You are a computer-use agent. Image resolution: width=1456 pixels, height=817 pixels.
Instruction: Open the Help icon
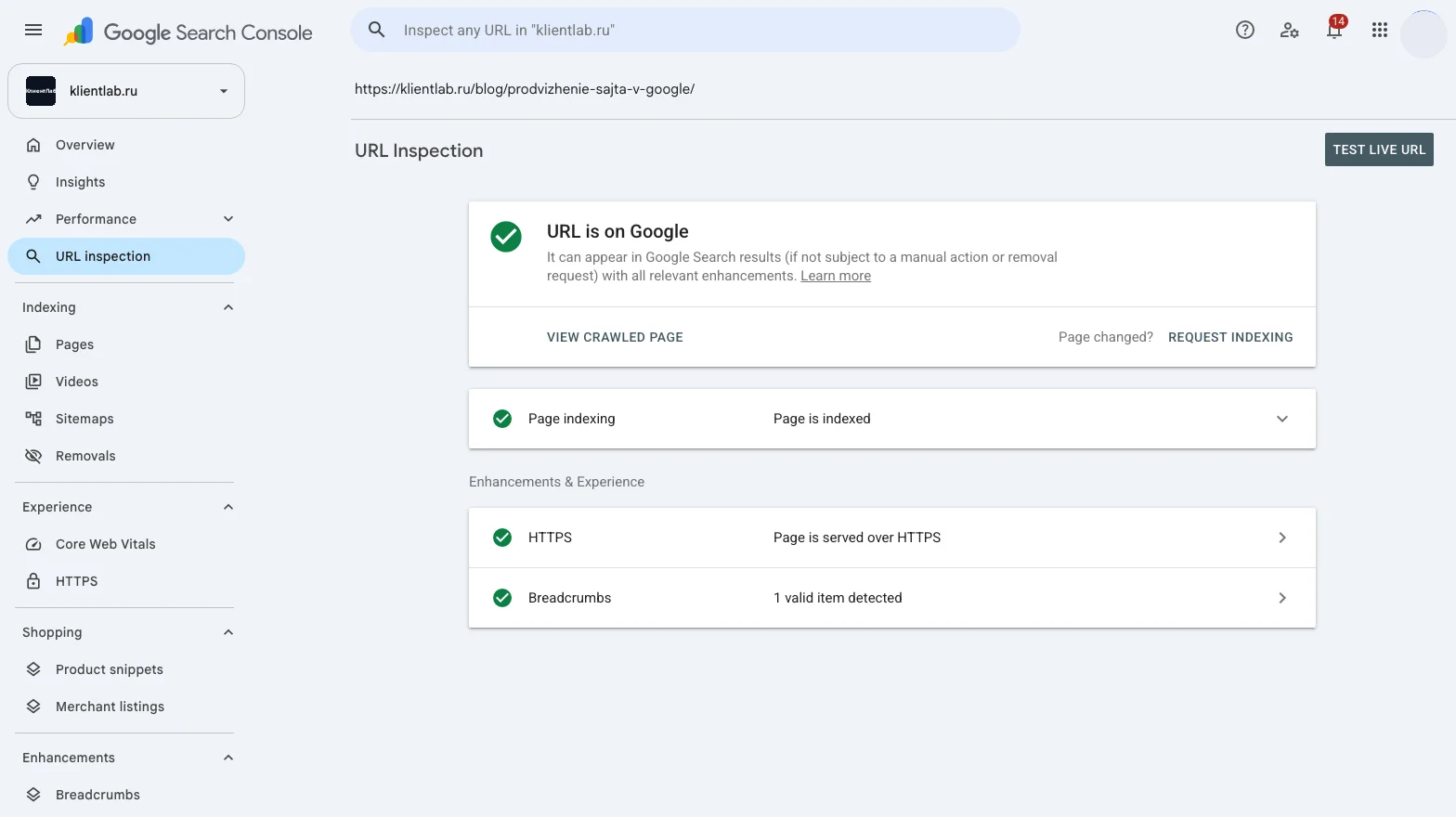point(1245,30)
